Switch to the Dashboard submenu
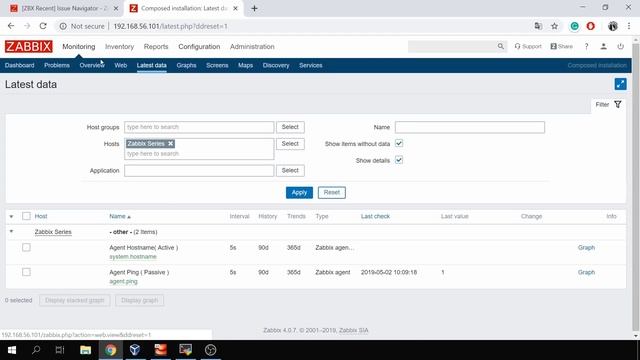 [x=20, y=65]
